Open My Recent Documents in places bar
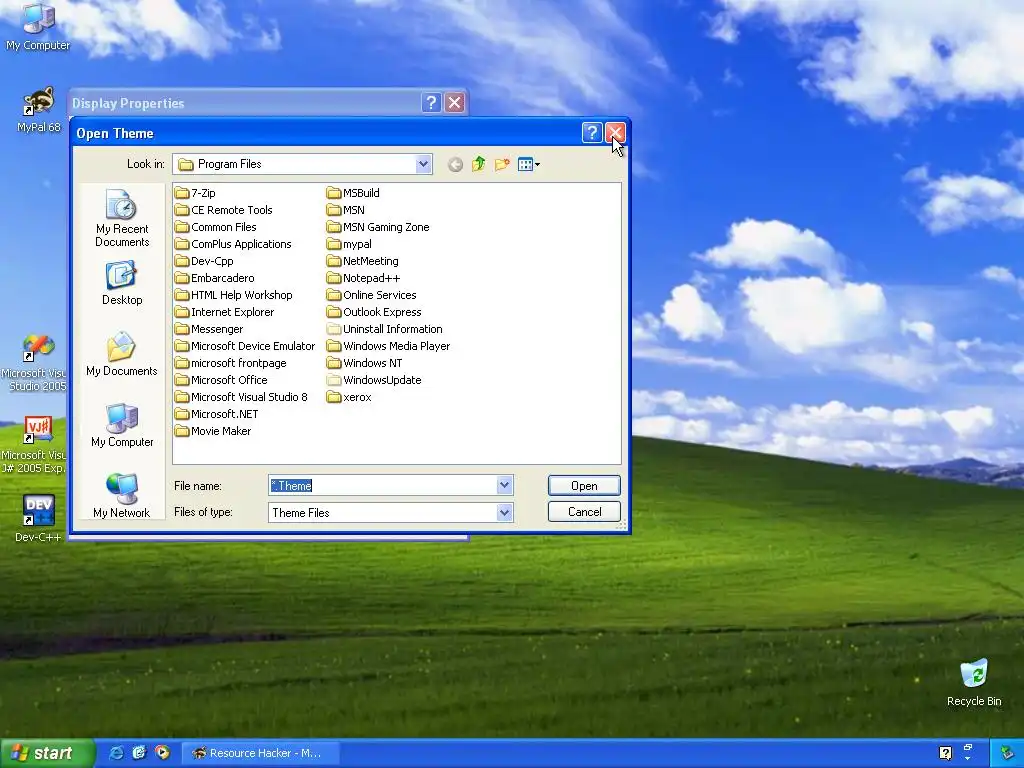The image size is (1024, 768). click(122, 218)
